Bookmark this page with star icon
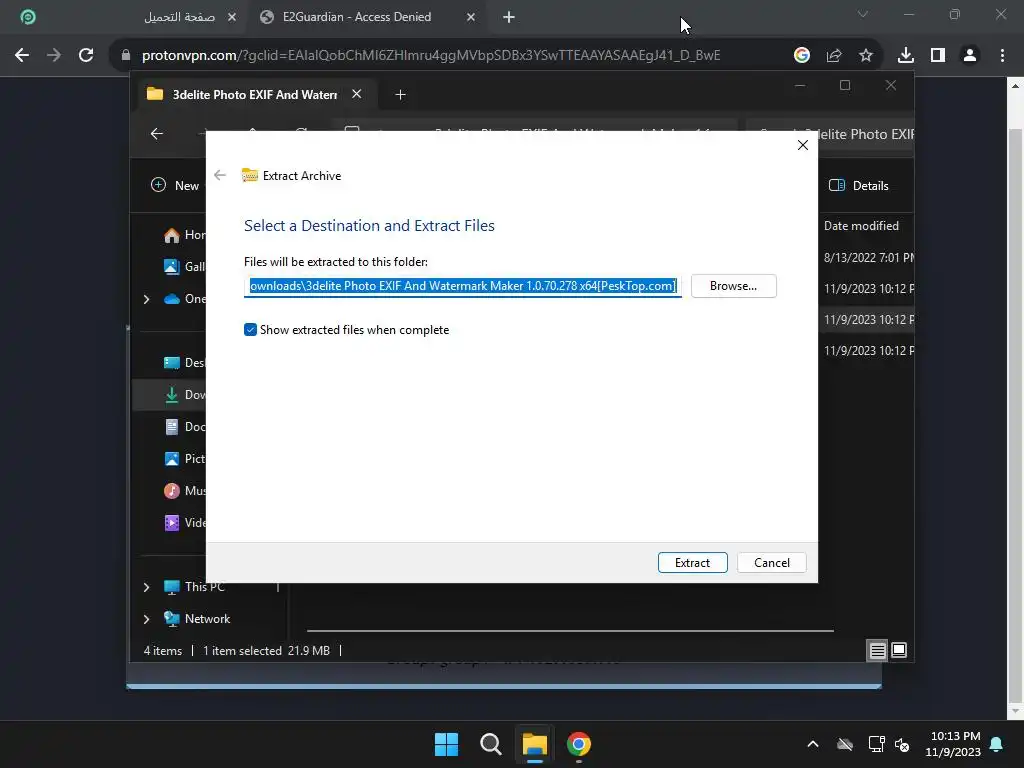 pos(865,56)
